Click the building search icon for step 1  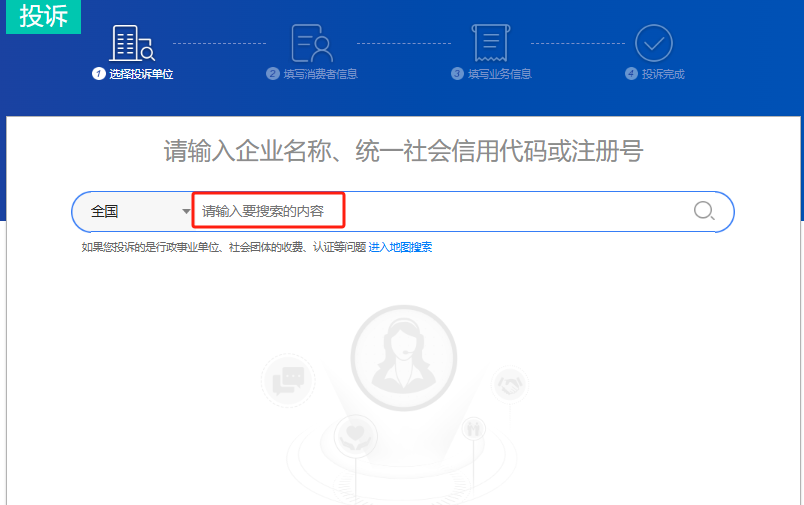pos(132,43)
